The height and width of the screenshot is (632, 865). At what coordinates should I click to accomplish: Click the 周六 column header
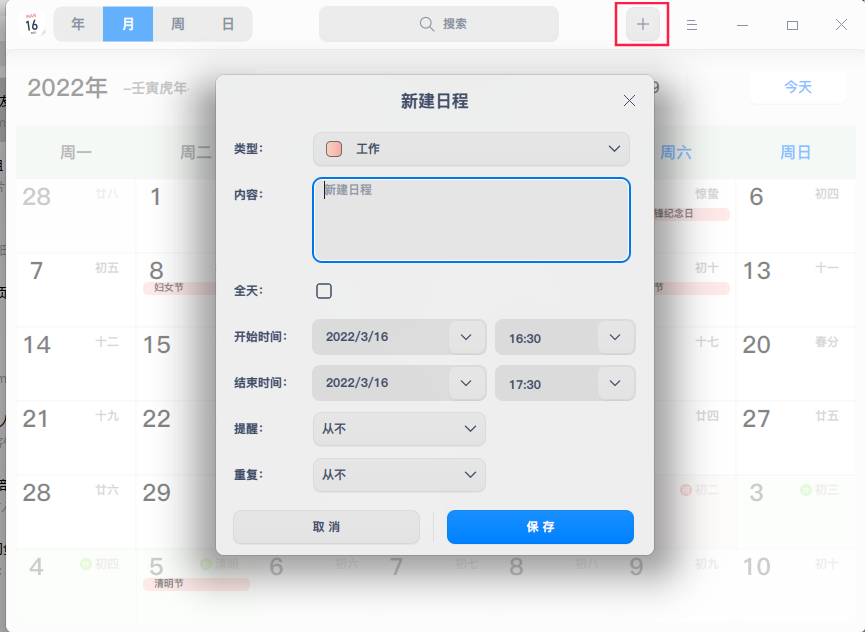coord(676,152)
